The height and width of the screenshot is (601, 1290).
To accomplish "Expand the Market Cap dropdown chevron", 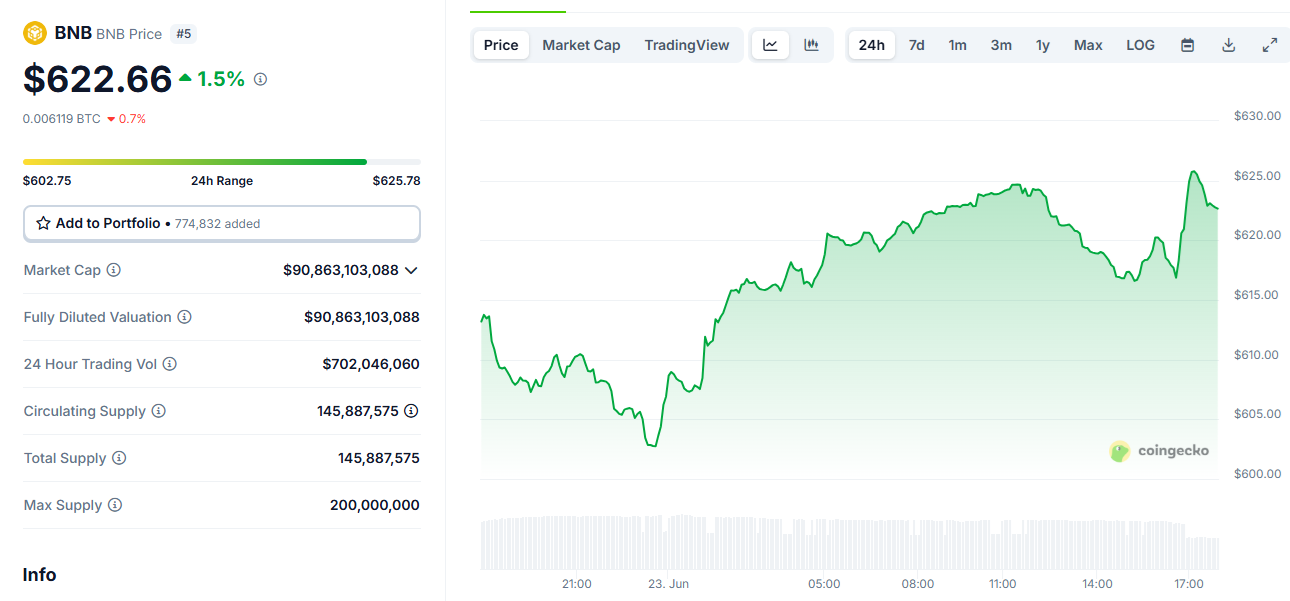I will click(411, 270).
